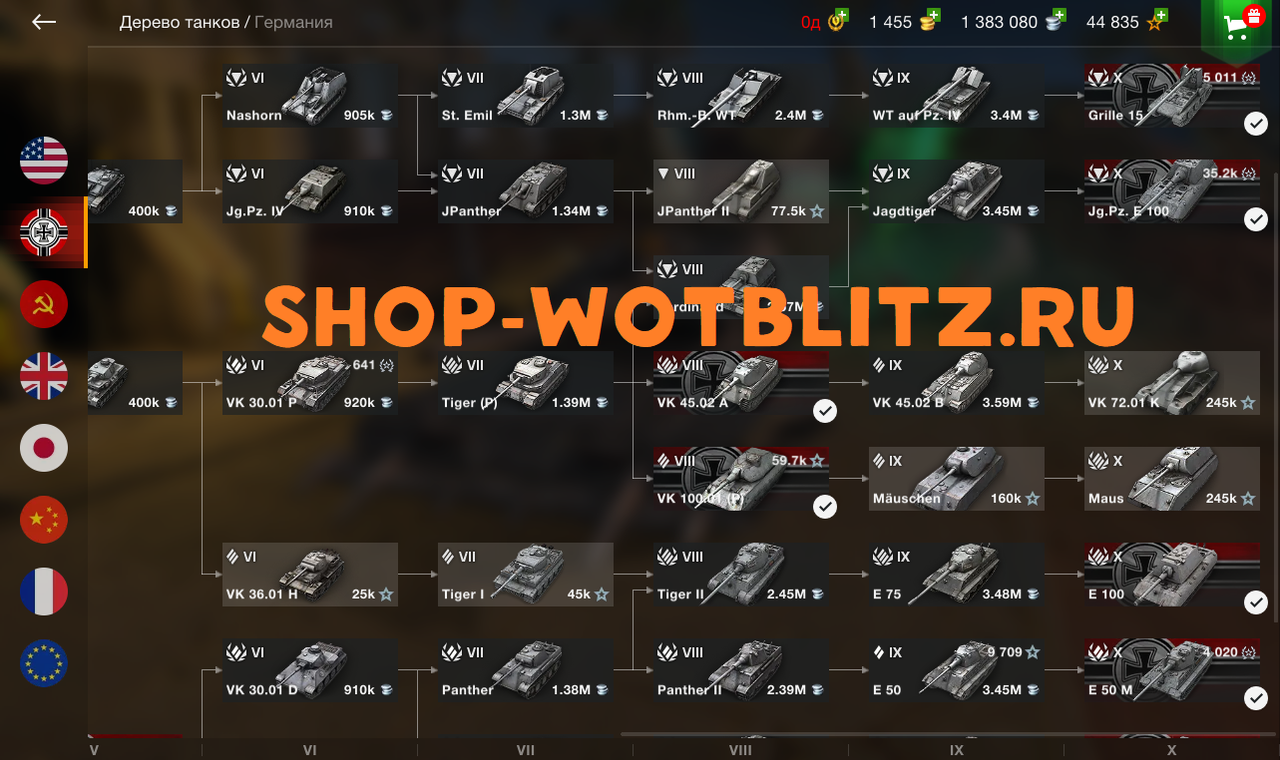Image resolution: width=1280 pixels, height=760 pixels.
Task: Select the Tiger I tank card
Action: (x=525, y=574)
